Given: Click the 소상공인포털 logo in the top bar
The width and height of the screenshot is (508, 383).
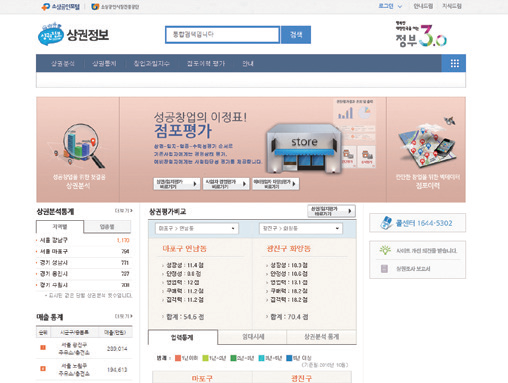Looking at the screenshot, I should click(61, 7).
